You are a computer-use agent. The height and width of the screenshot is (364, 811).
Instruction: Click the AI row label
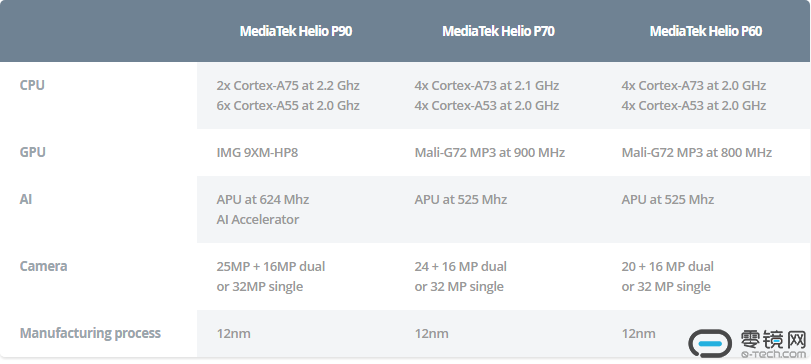point(26,199)
